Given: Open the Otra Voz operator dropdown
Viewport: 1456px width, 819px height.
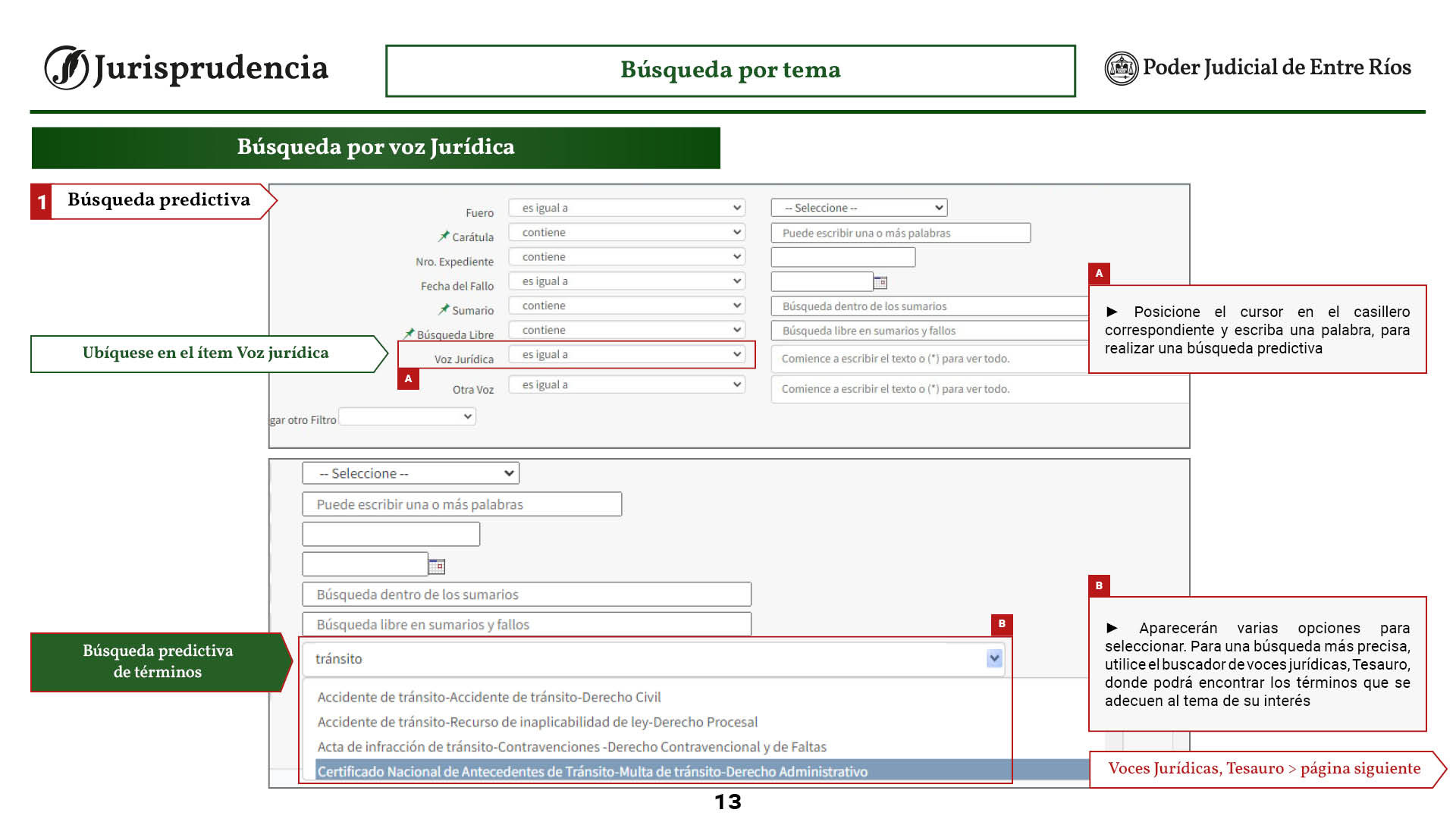Looking at the screenshot, I should pyautogui.click(x=626, y=384).
